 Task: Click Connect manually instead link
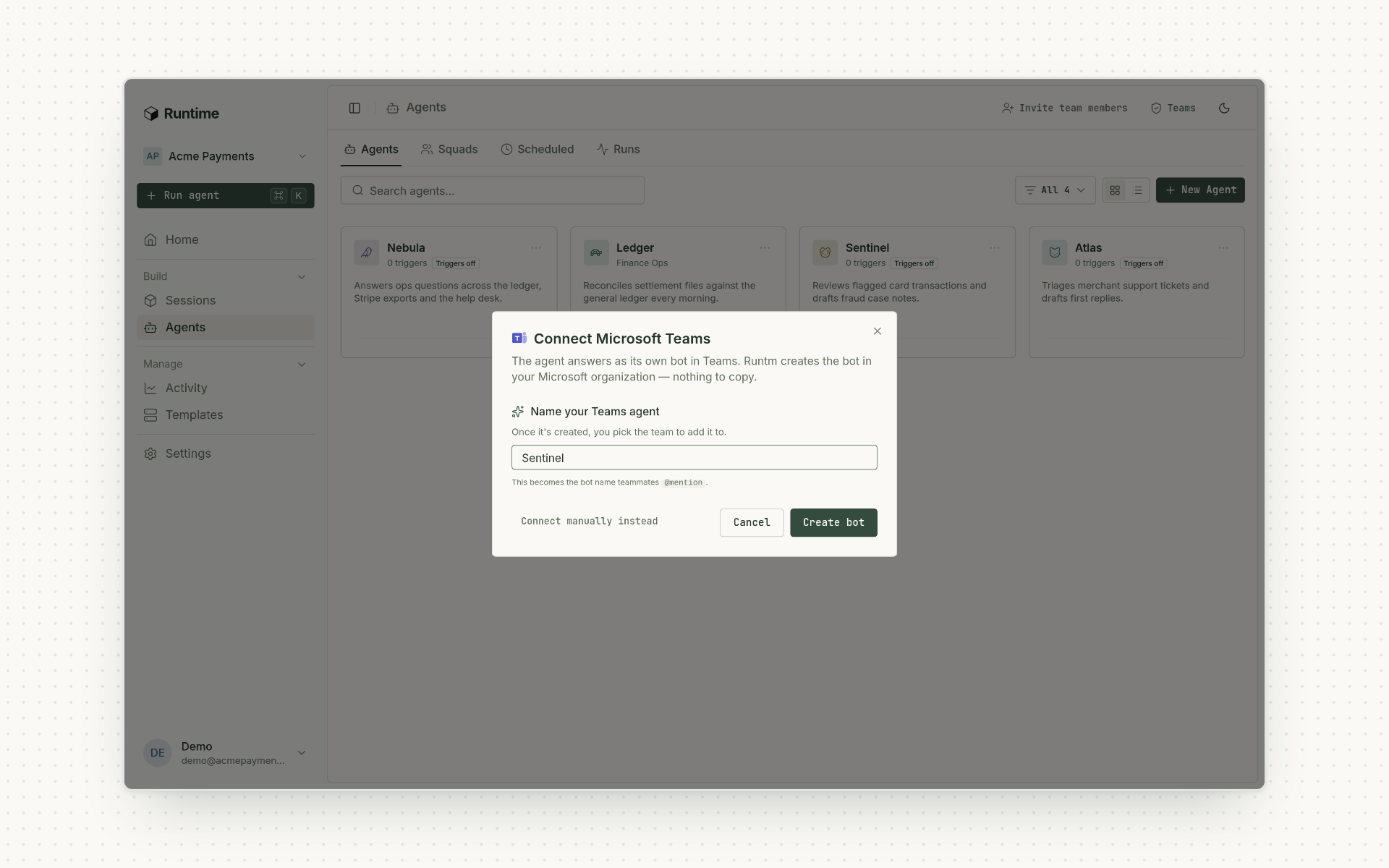pos(589,522)
